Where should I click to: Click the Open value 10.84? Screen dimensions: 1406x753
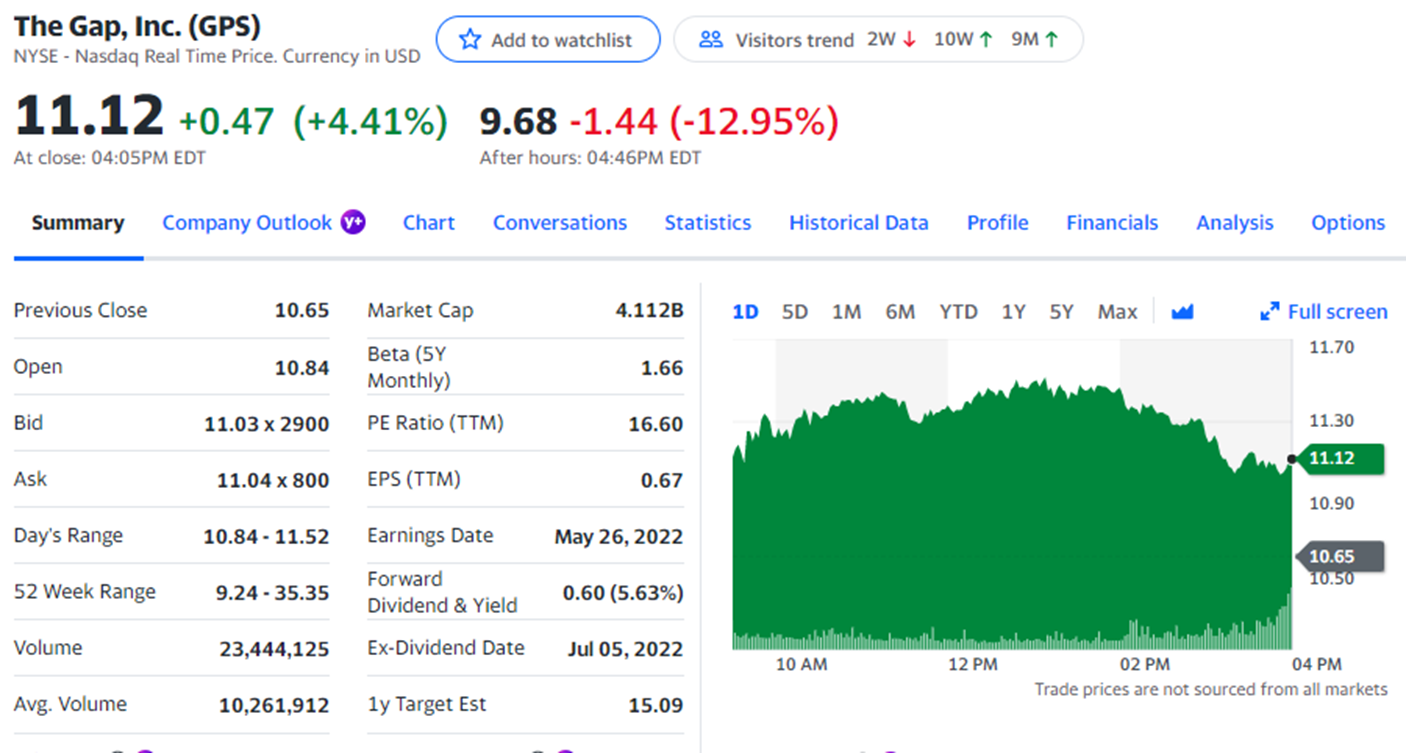[302, 367]
